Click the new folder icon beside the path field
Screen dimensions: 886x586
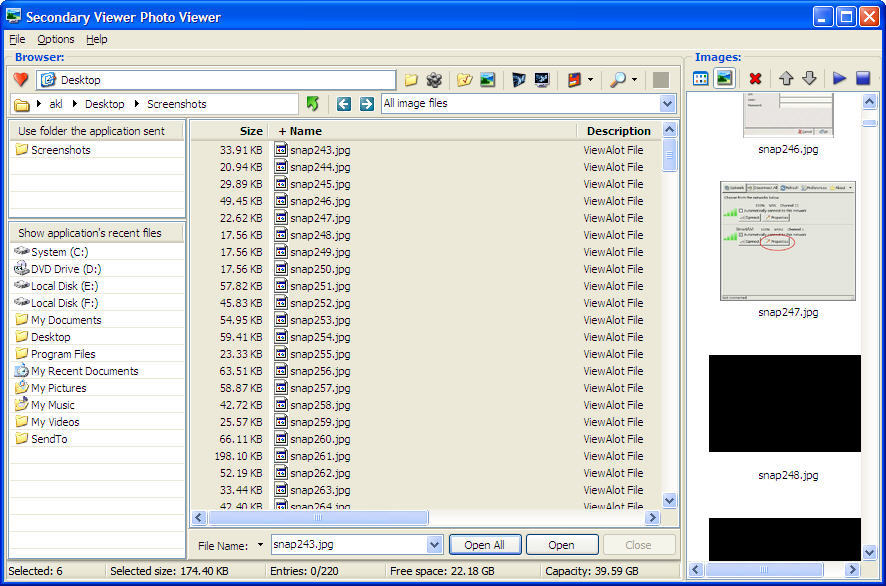pyautogui.click(x=411, y=80)
